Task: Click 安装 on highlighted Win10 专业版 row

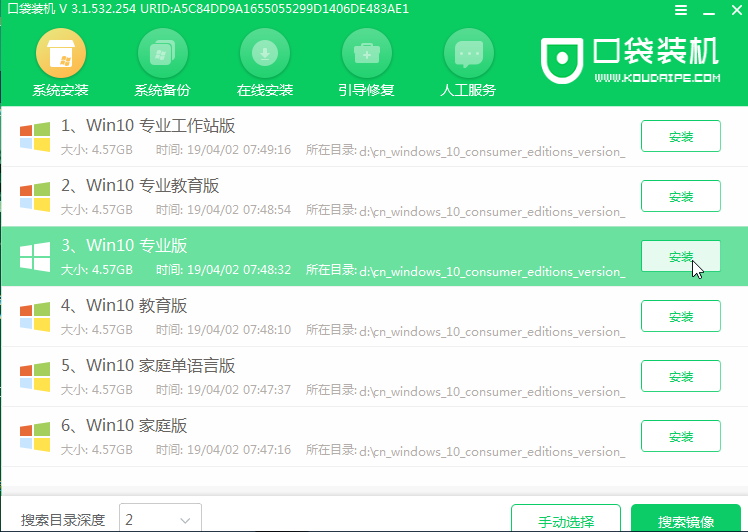Action: [680, 256]
